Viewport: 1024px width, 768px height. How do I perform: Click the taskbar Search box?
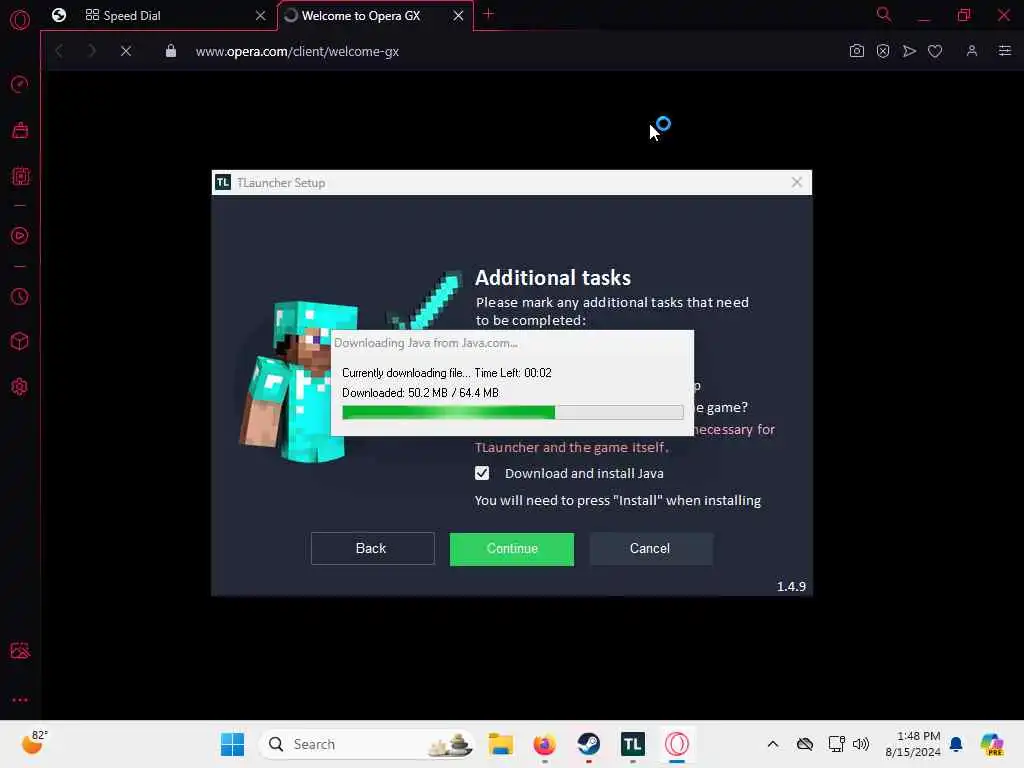368,744
